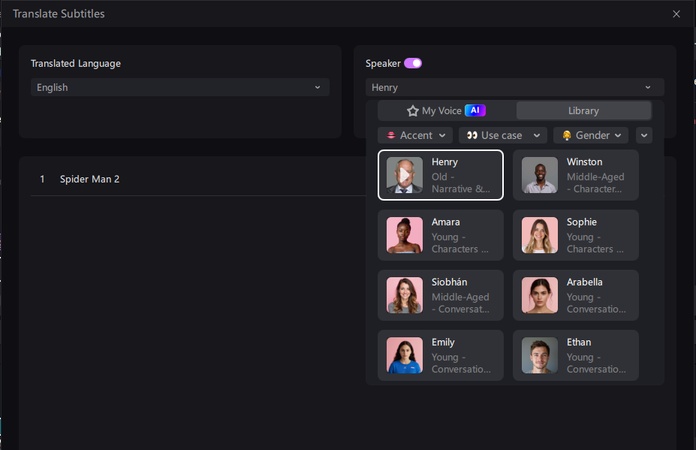696x450 pixels.
Task: Toggle the Speaker switch off
Action: point(413,63)
